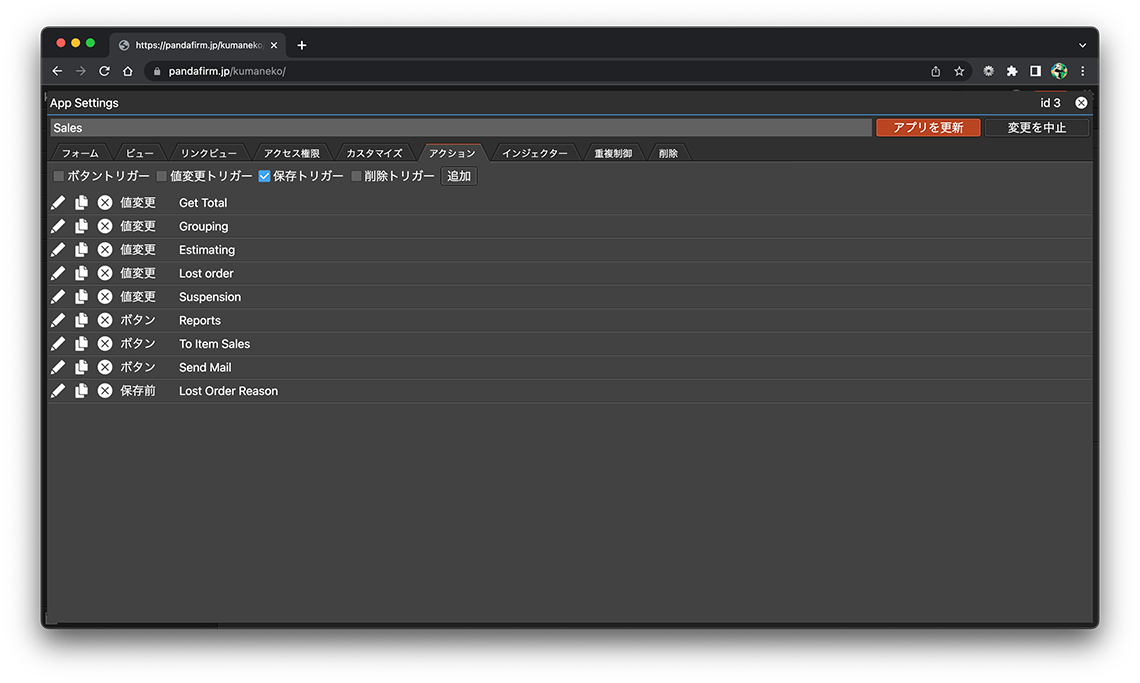Viewport: 1140px width, 683px height.
Task: Duplicate the To Item Sales action
Action: 81,344
